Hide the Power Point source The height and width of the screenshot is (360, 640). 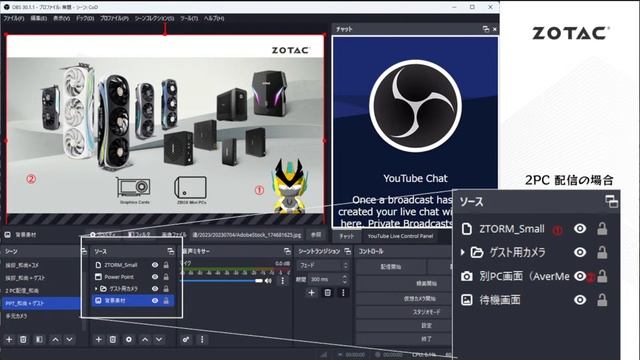pos(155,277)
